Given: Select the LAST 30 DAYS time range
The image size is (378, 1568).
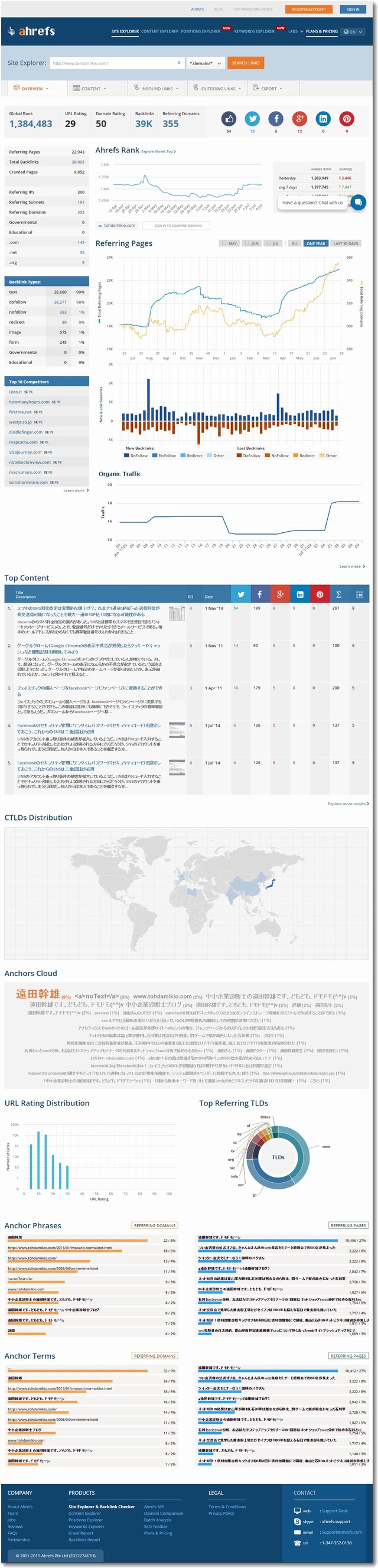Looking at the screenshot, I should coord(345,243).
